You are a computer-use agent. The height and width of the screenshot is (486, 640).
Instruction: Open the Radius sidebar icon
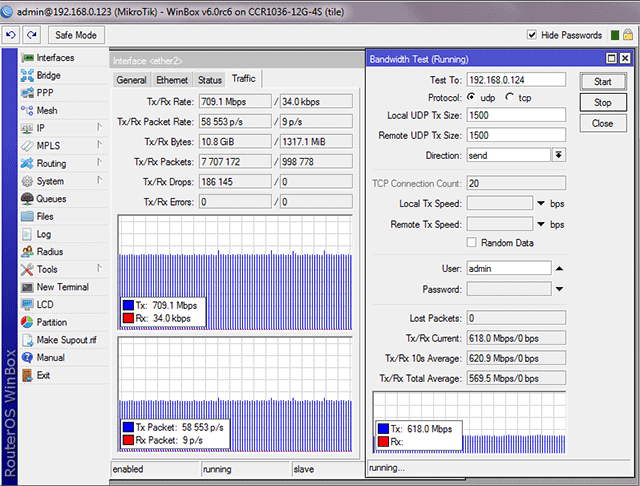(x=27, y=251)
